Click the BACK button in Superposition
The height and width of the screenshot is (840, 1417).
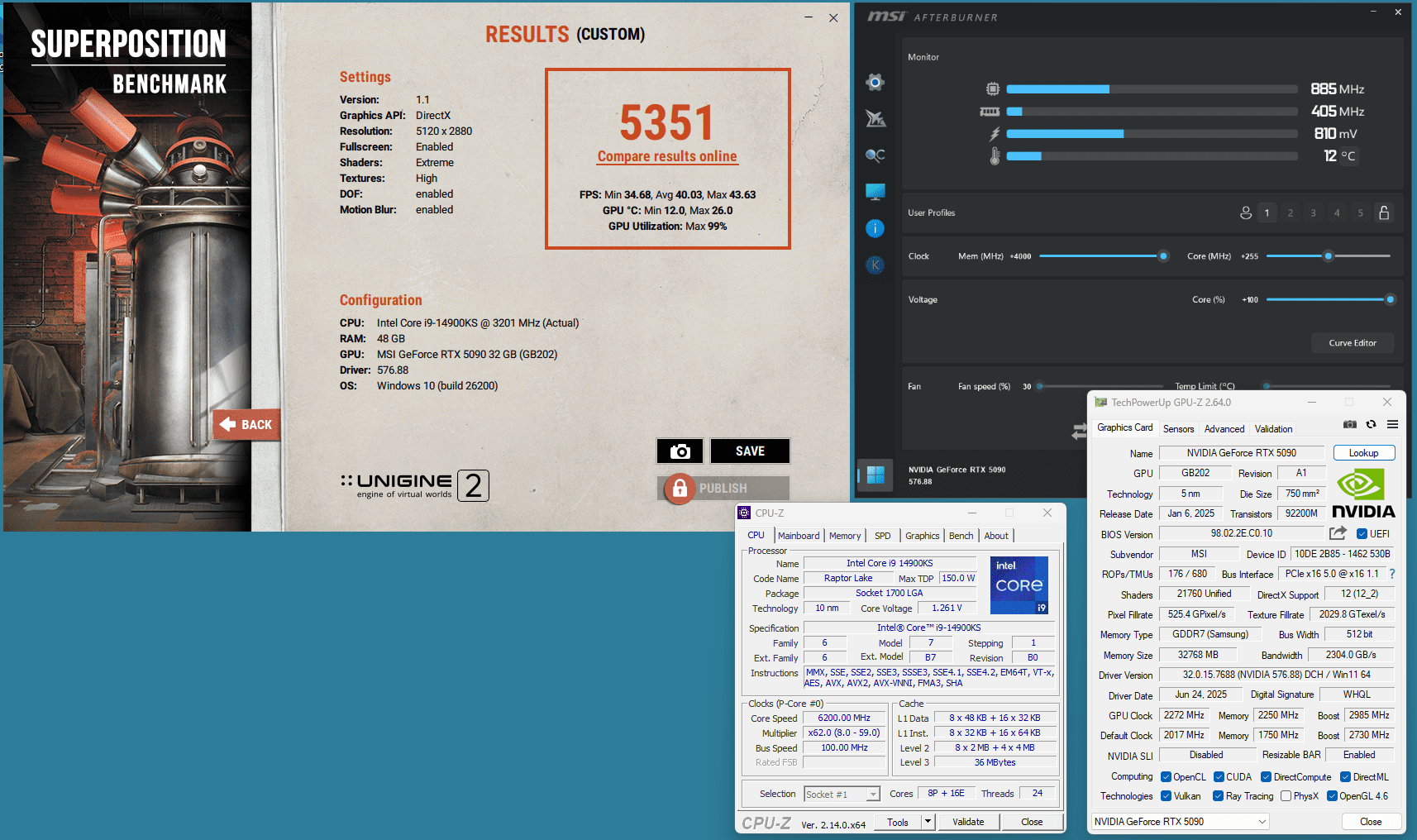246,425
